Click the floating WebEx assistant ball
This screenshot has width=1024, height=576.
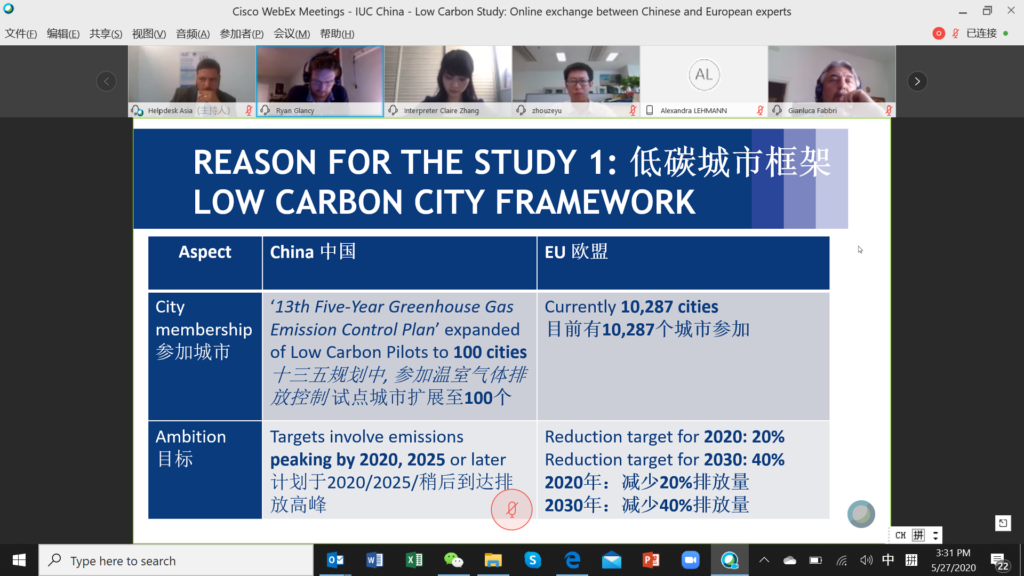pyautogui.click(x=860, y=514)
